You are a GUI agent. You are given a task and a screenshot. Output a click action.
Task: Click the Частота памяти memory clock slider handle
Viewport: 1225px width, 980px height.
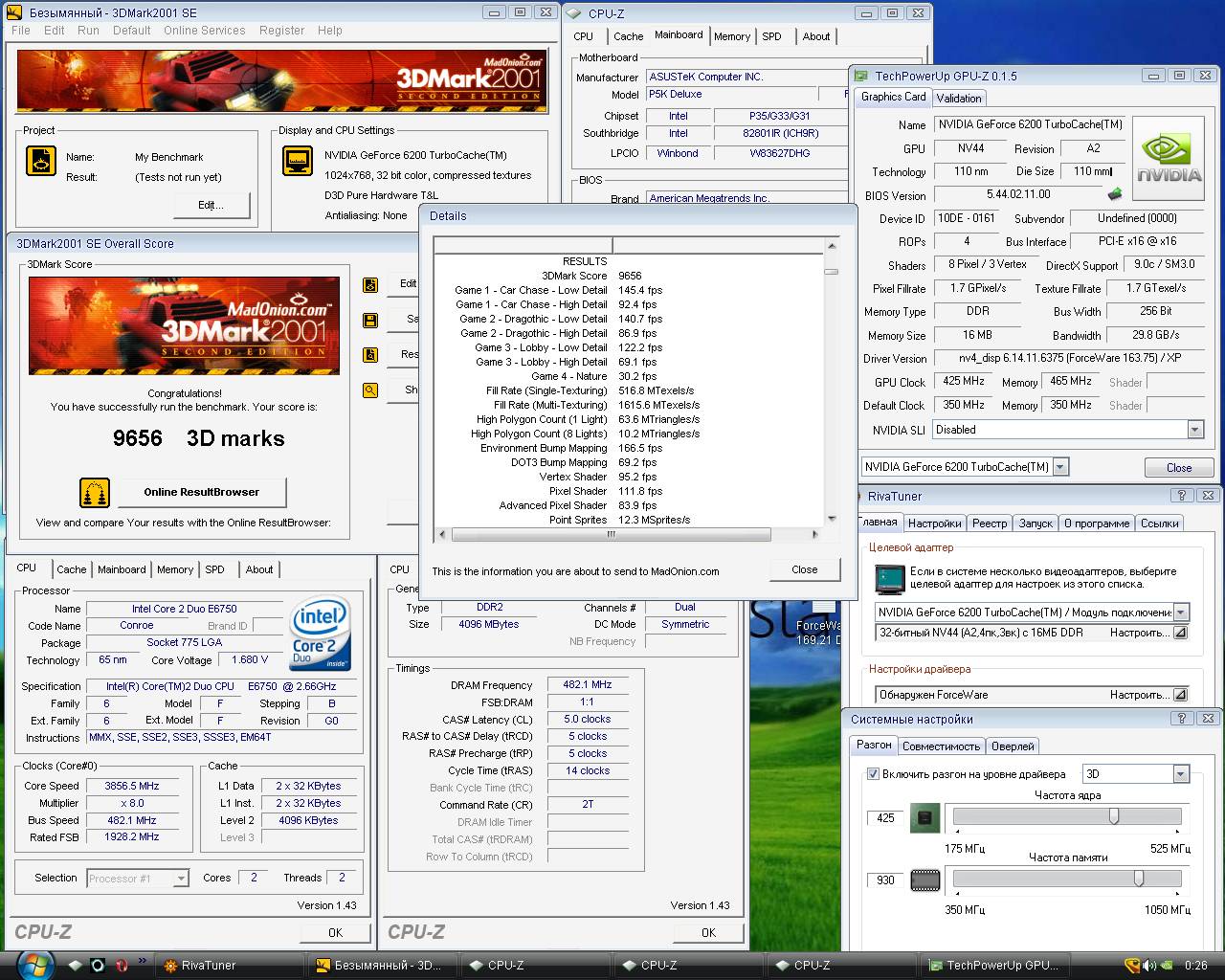pos(1138,879)
